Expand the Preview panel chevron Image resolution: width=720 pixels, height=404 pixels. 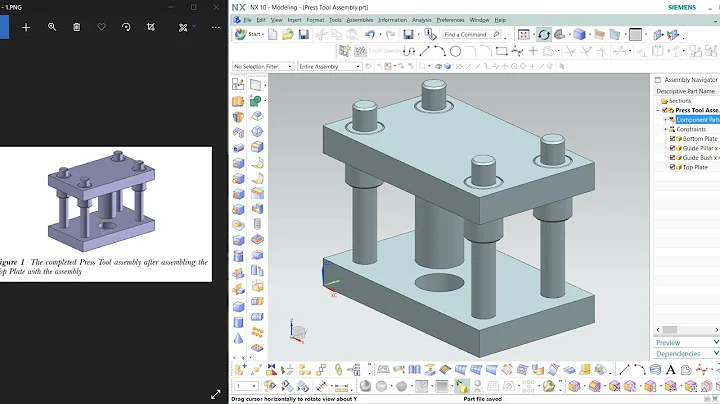pos(716,342)
